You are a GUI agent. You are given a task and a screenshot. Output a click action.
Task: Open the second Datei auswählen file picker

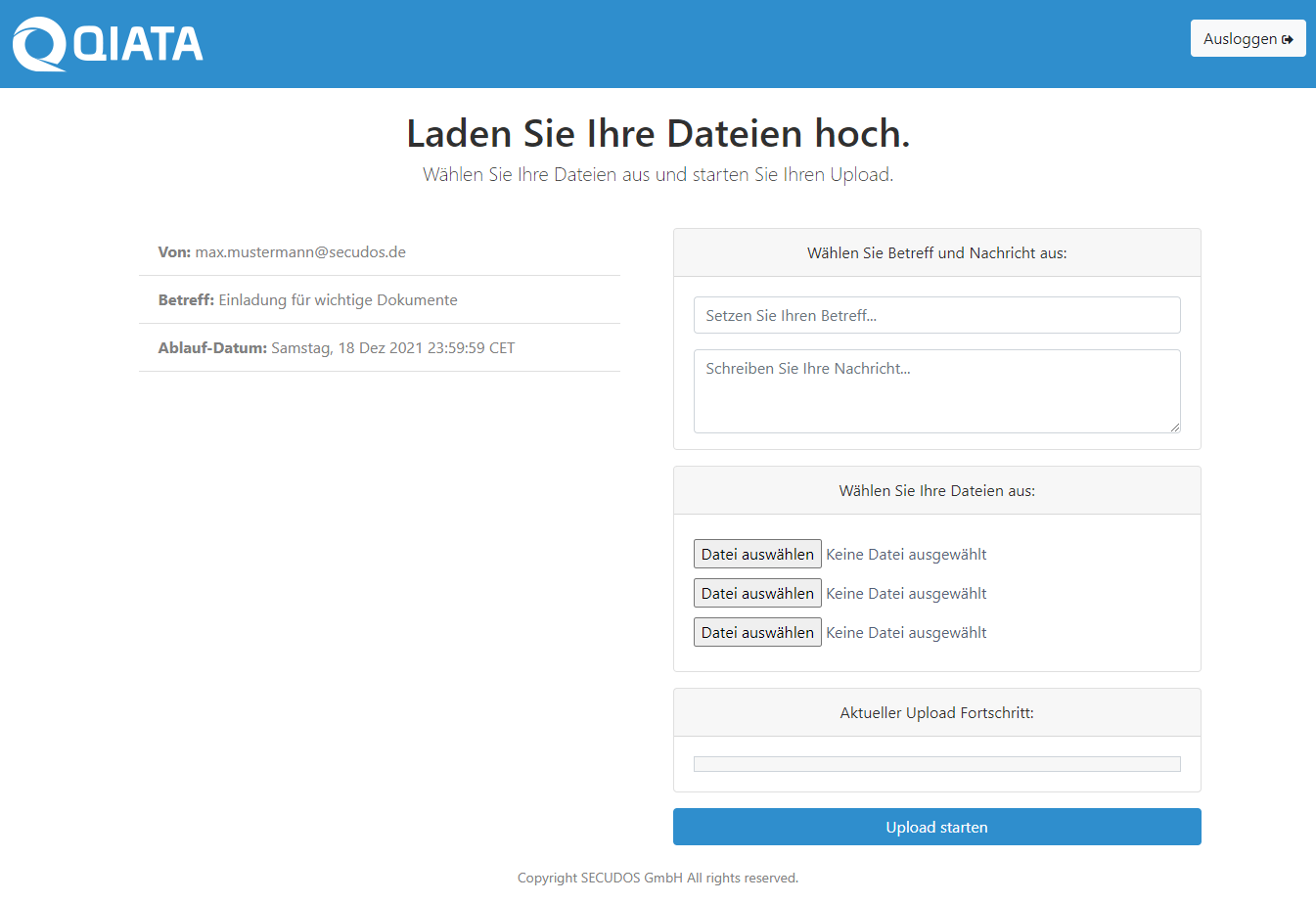757,593
